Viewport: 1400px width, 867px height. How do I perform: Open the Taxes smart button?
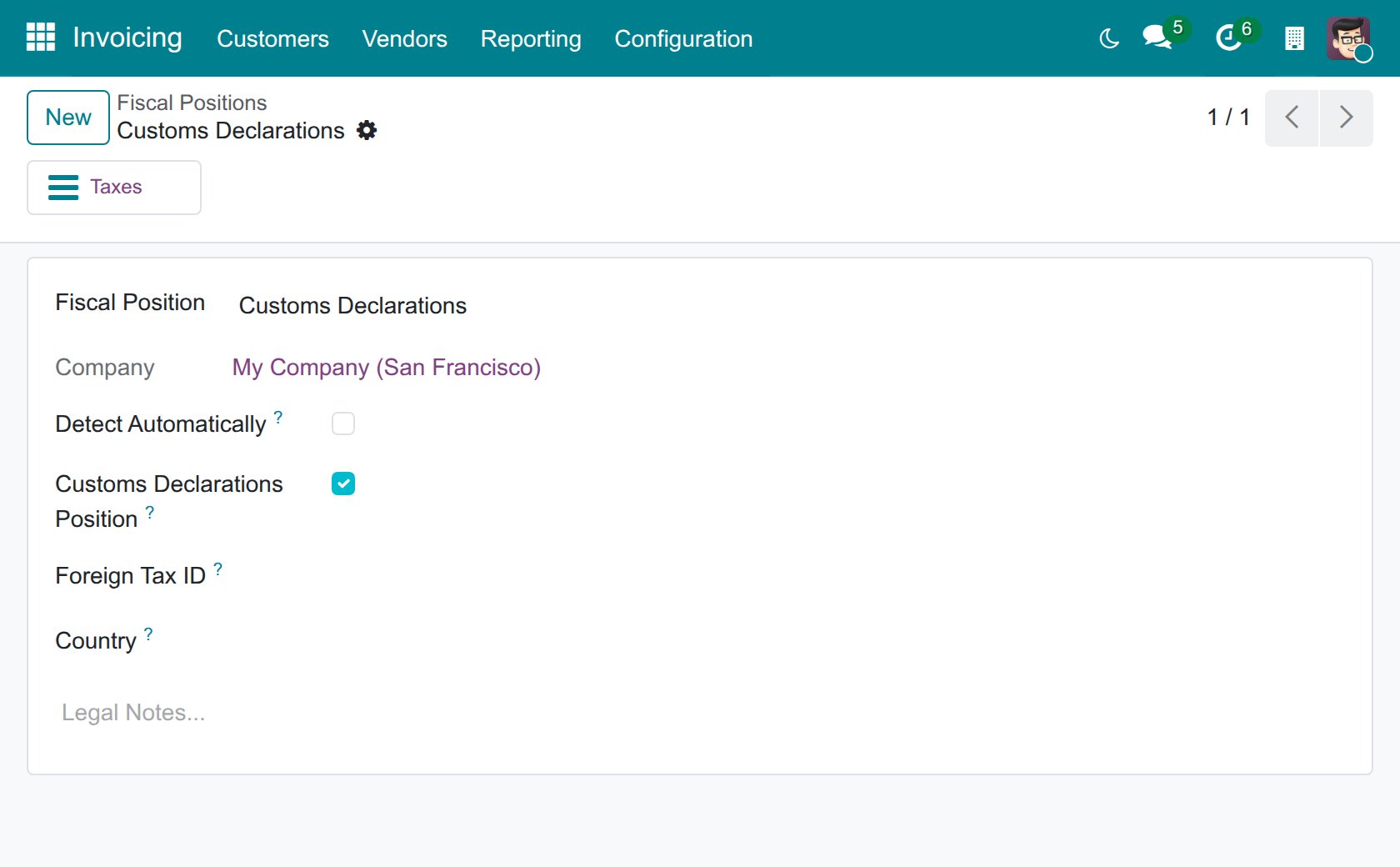(x=114, y=188)
